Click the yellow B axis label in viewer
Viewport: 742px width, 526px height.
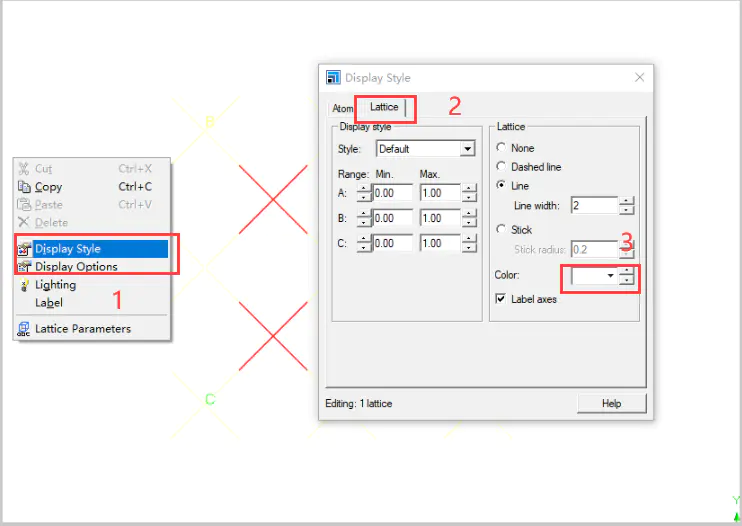(x=210, y=122)
